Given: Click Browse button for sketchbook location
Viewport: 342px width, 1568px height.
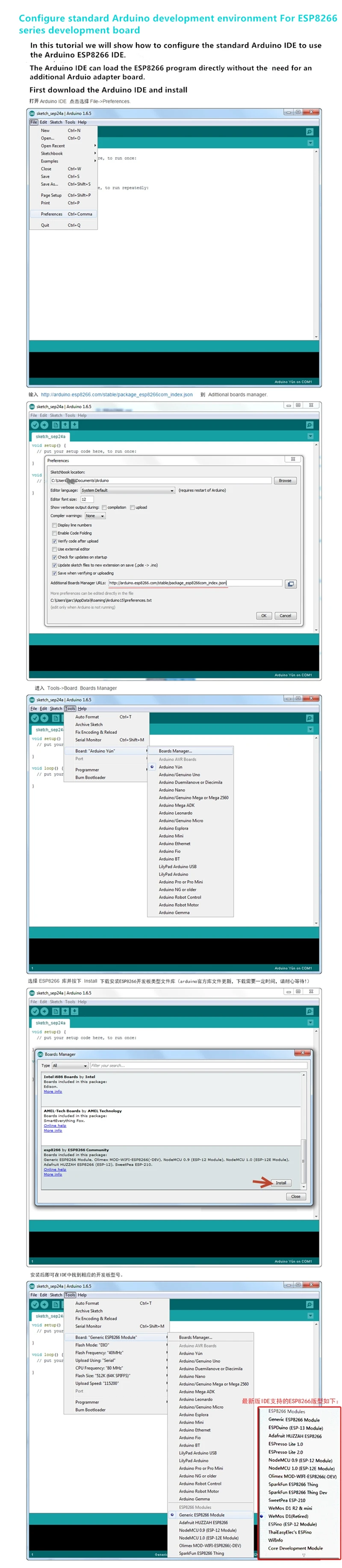Looking at the screenshot, I should [x=285, y=480].
